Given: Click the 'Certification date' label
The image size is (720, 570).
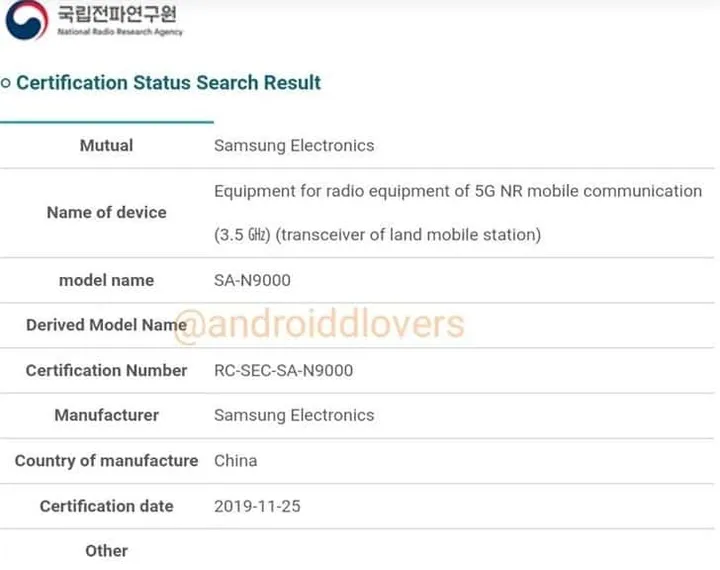Looking at the screenshot, I should (107, 506).
